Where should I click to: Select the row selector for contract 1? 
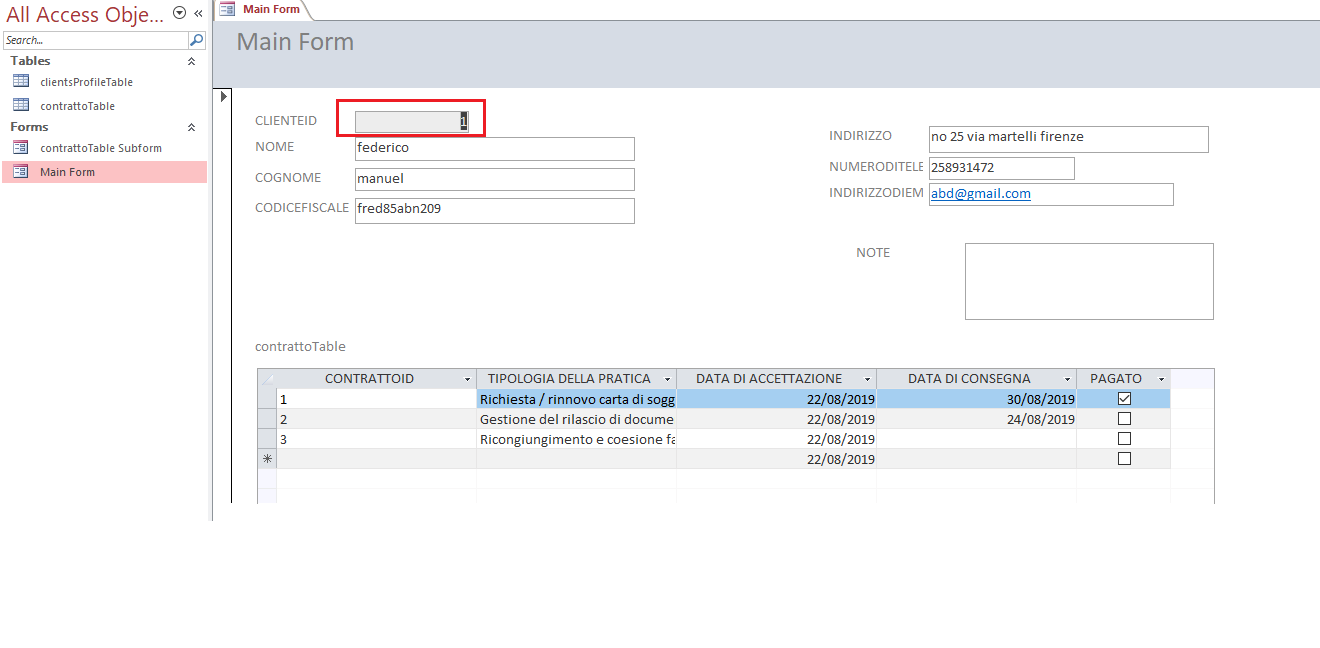[267, 399]
